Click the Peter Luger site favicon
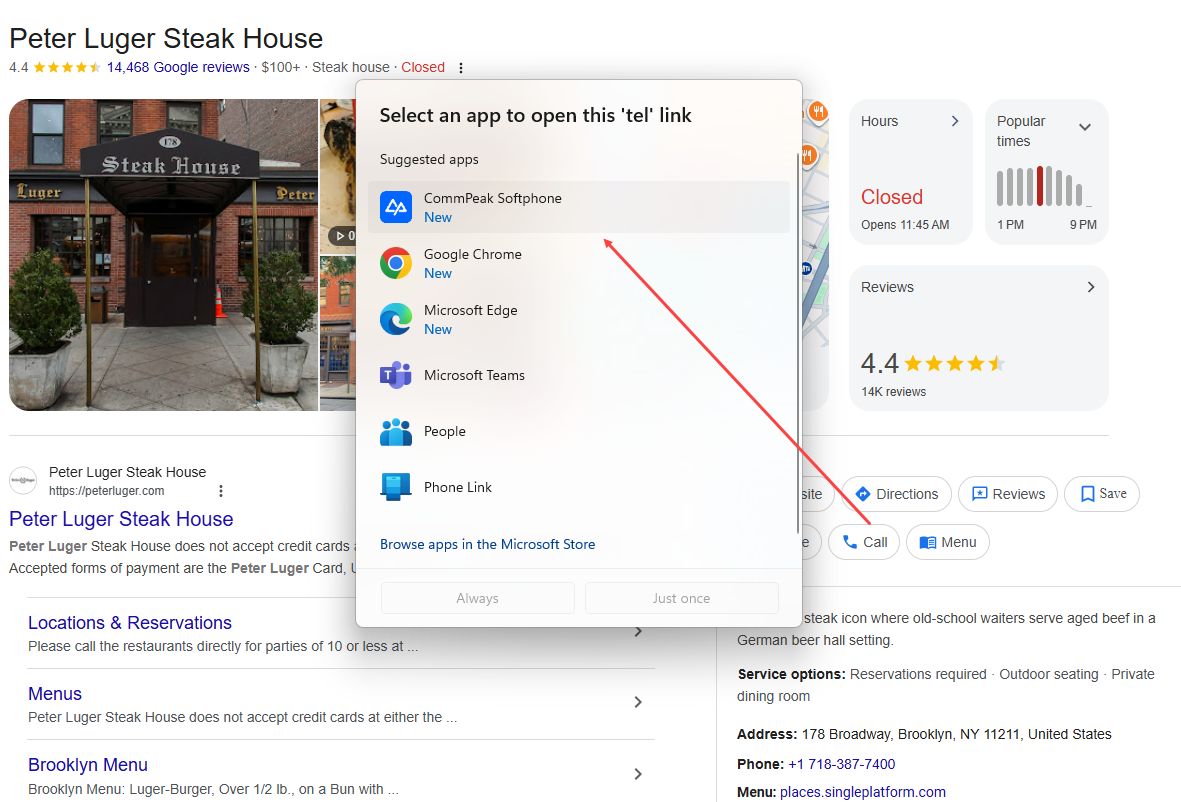The image size is (1181, 802). pos(23,480)
